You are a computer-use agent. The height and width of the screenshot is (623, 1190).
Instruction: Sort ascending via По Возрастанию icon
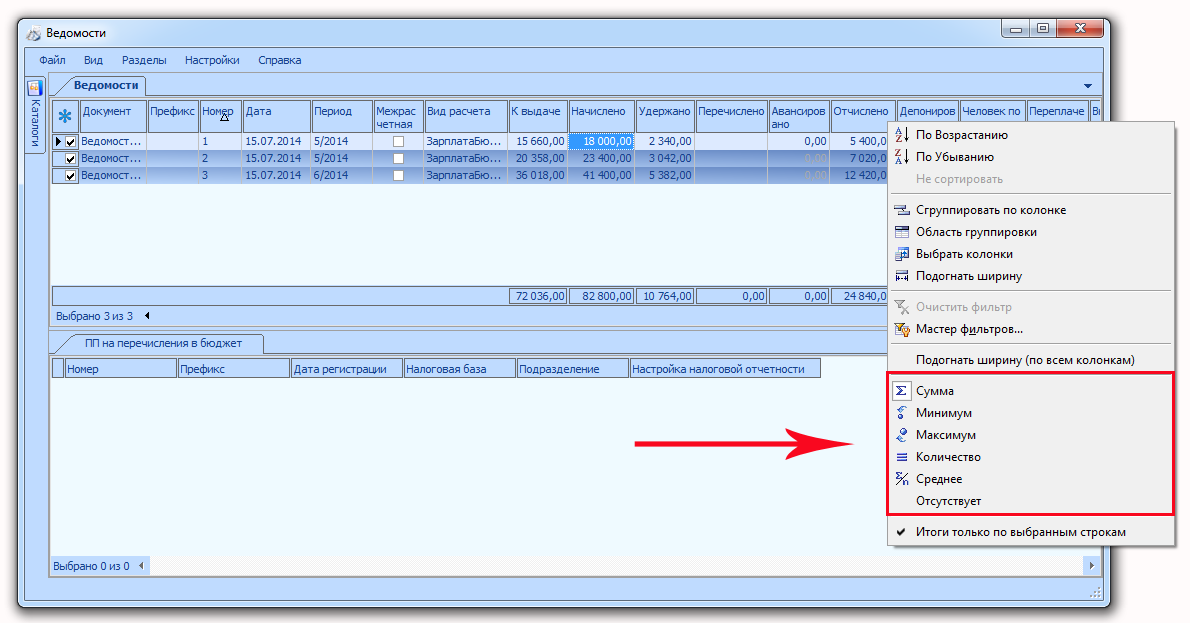coord(902,135)
